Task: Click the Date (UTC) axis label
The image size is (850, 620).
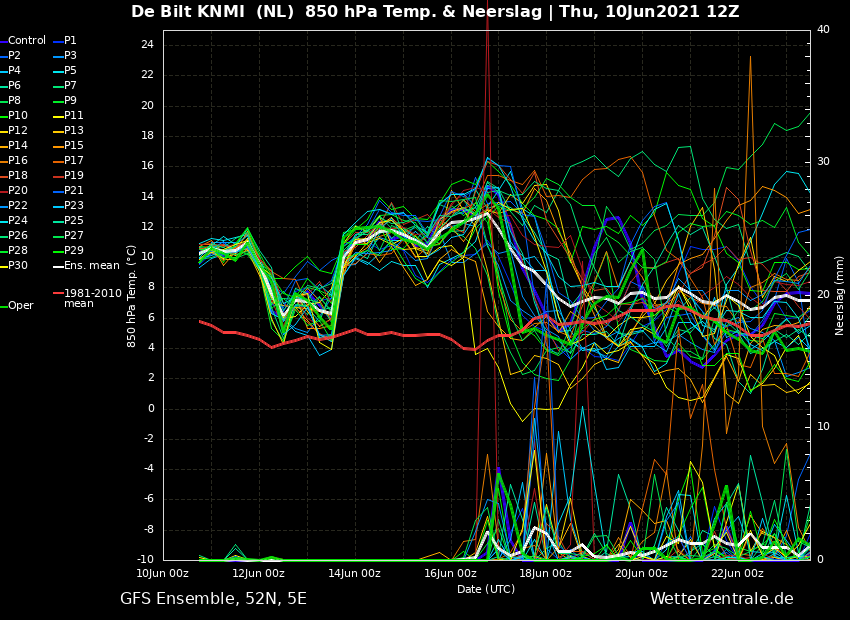Action: [x=486, y=590]
